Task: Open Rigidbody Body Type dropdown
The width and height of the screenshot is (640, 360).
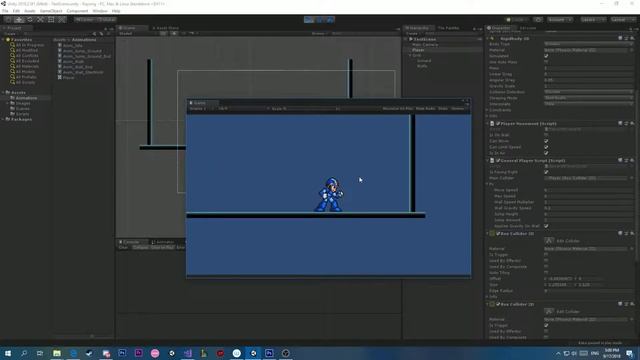Action: click(x=588, y=44)
